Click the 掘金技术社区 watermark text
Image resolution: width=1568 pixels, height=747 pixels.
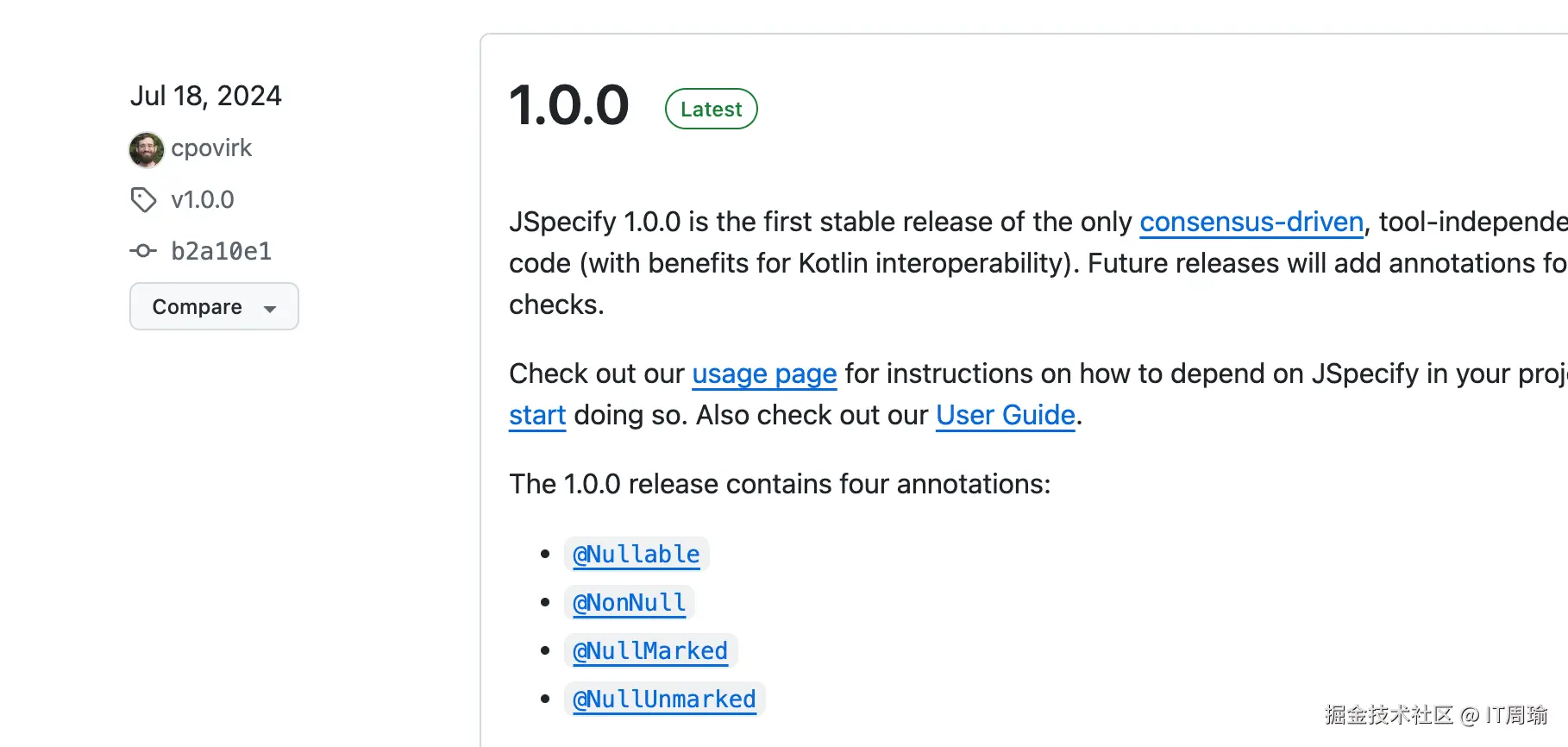click(1389, 715)
